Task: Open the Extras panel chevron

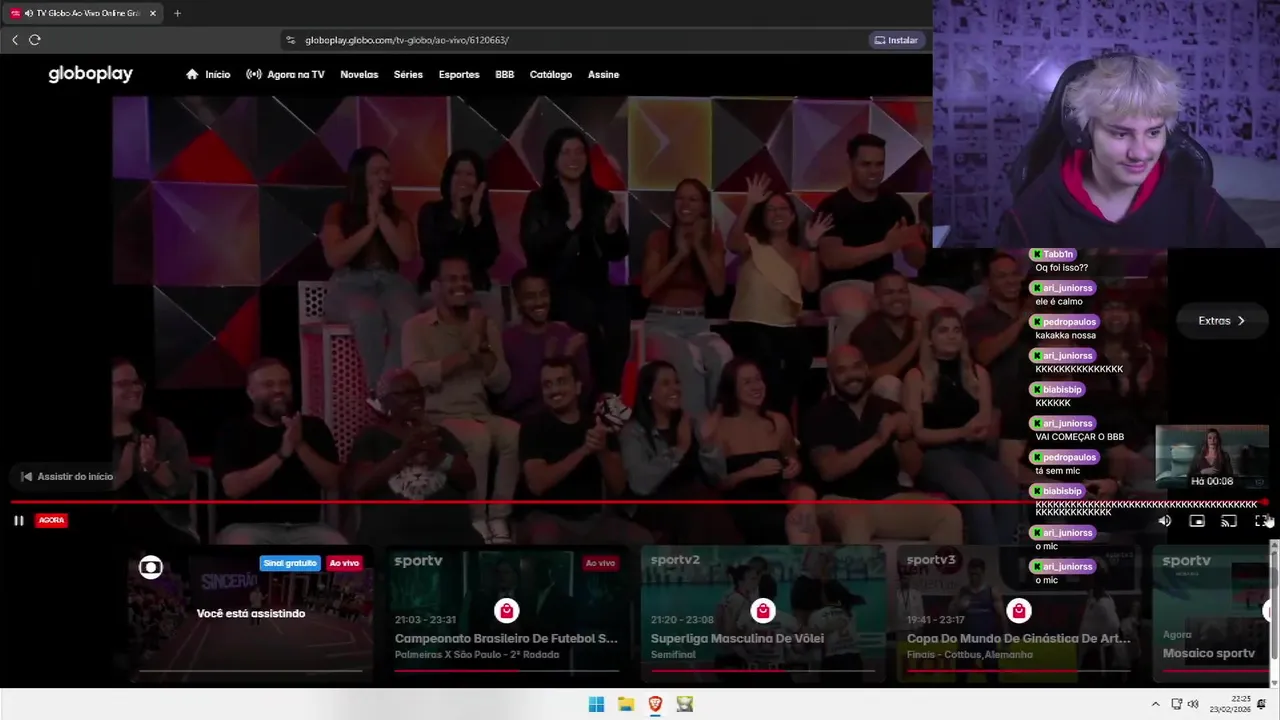Action: pos(1241,321)
